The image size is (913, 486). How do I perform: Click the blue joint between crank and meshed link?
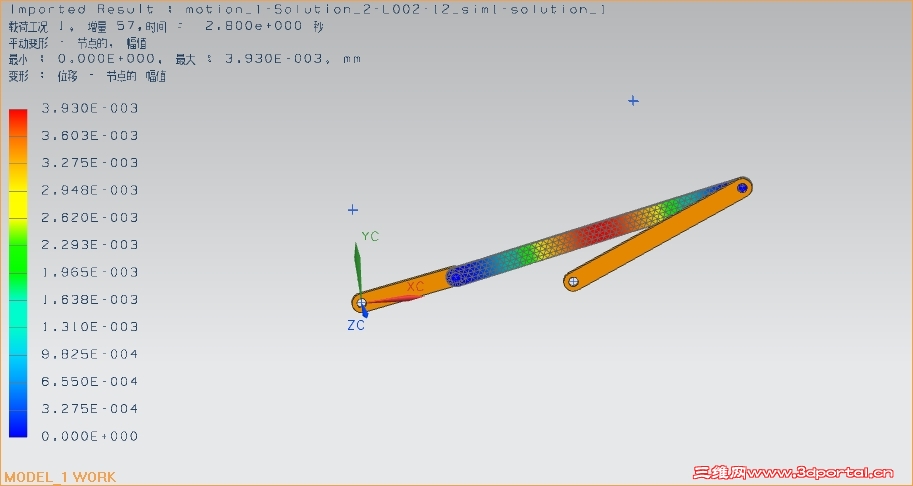click(456, 278)
